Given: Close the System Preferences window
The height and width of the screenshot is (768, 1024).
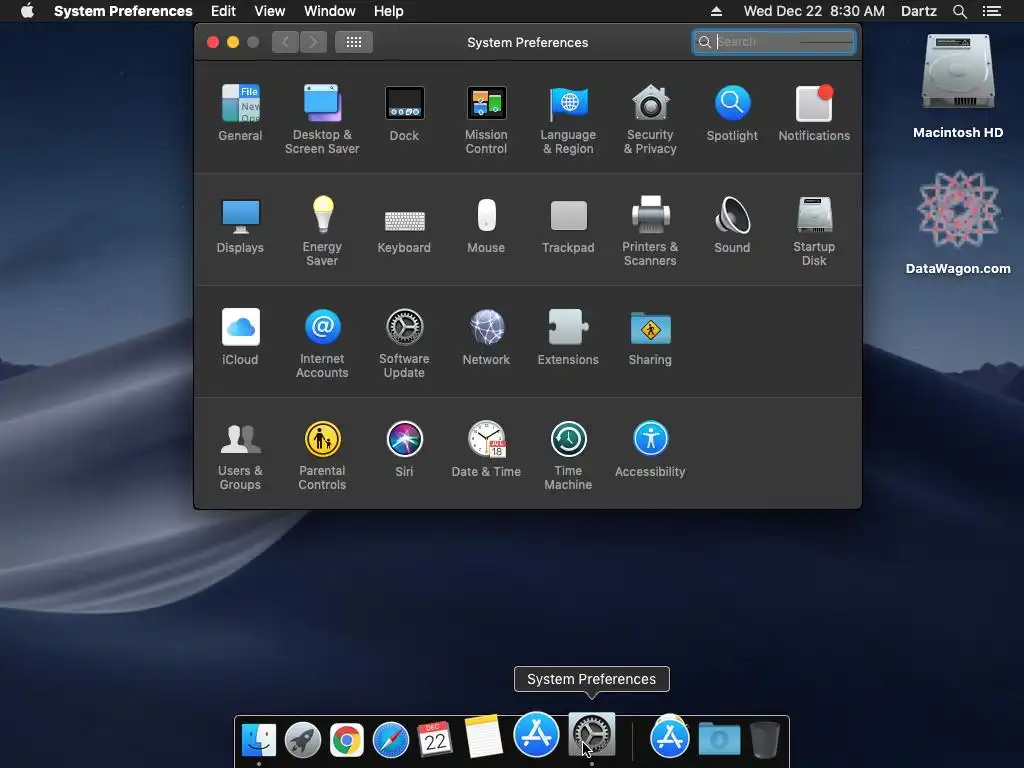Looking at the screenshot, I should point(213,42).
